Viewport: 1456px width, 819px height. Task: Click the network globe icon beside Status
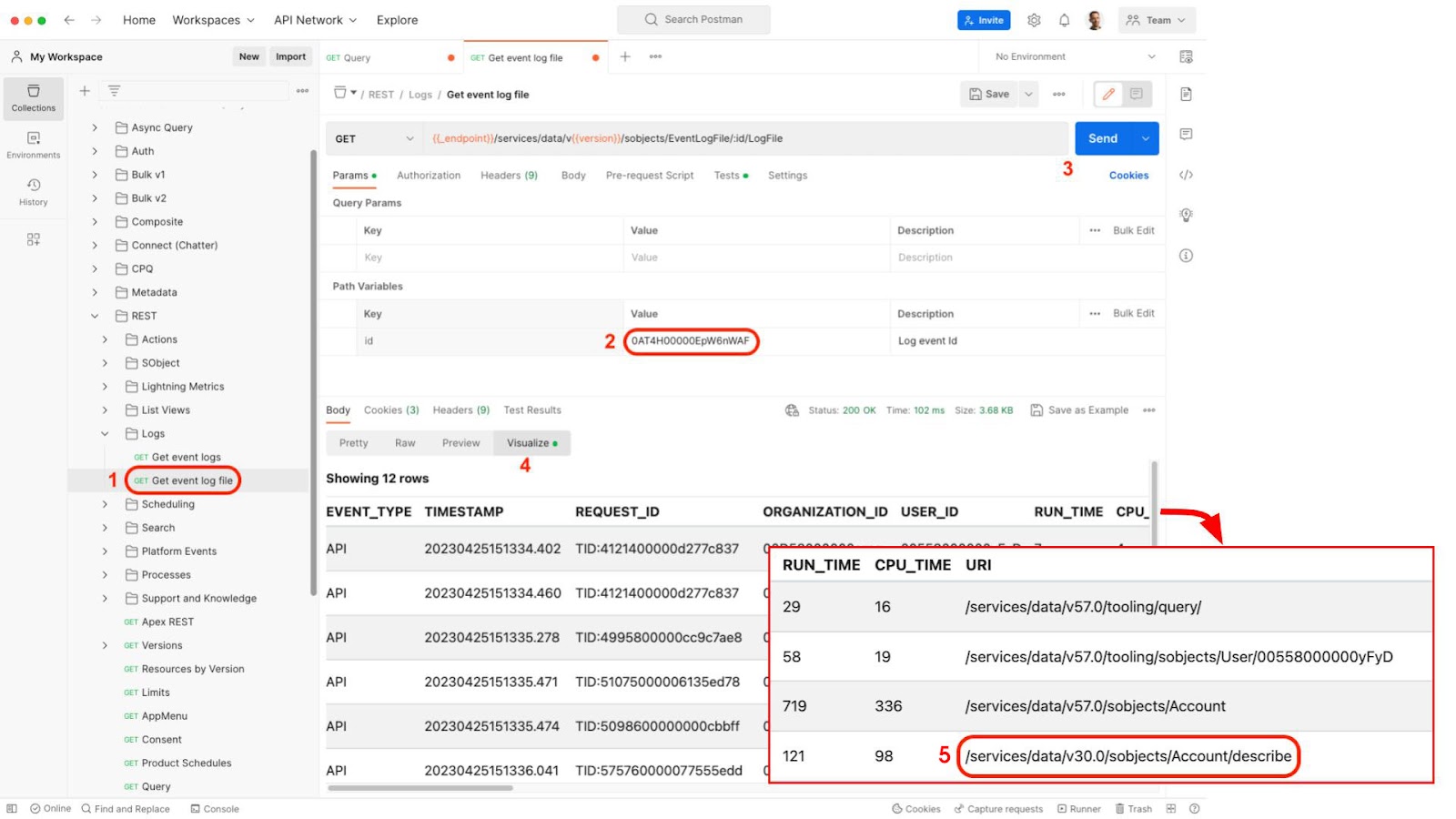point(792,410)
